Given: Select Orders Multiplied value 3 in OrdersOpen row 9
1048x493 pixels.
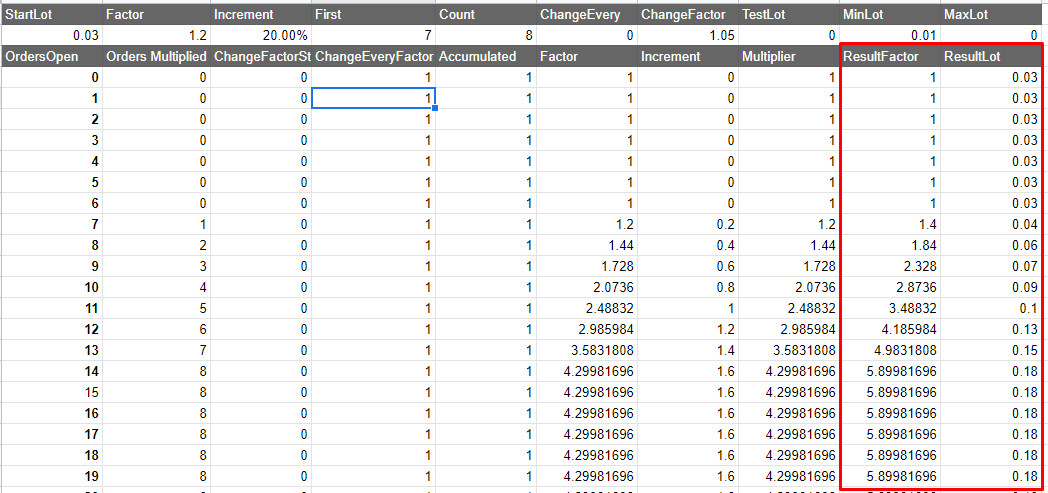Looking at the screenshot, I should click(157, 267).
